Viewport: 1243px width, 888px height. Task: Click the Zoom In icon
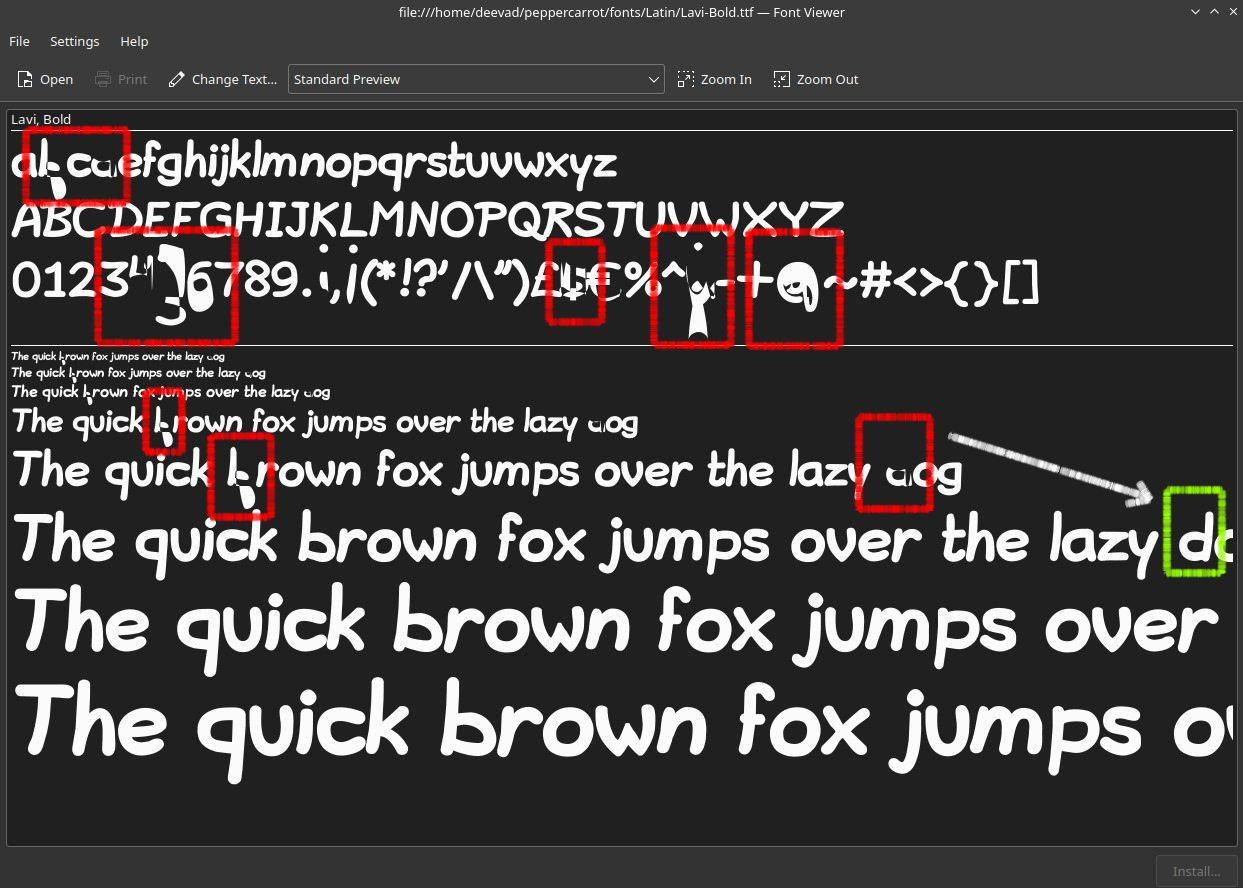[x=686, y=79]
